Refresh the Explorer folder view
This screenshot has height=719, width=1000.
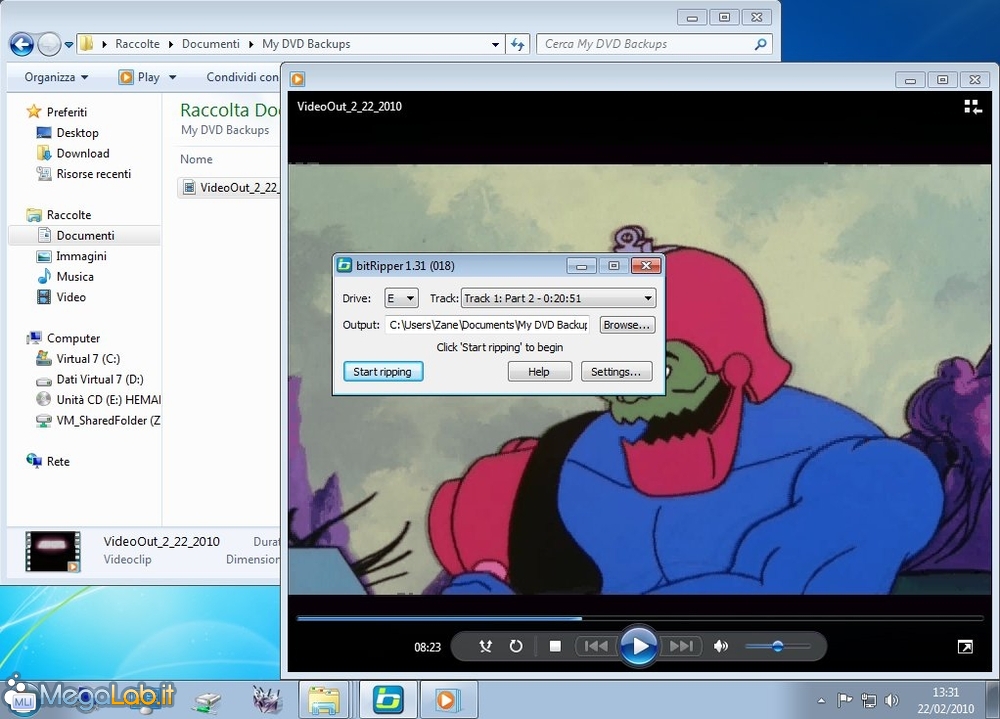(x=517, y=44)
